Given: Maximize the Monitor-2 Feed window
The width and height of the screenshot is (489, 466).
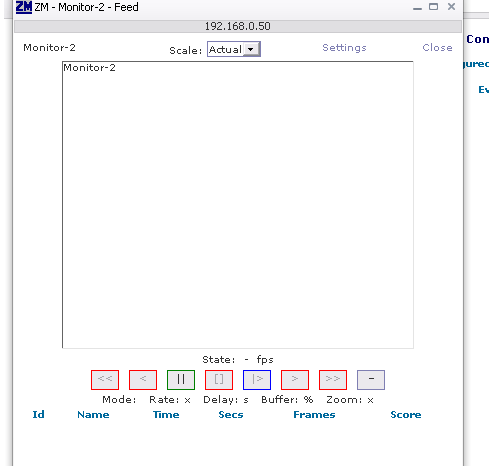Looking at the screenshot, I should 433,7.
